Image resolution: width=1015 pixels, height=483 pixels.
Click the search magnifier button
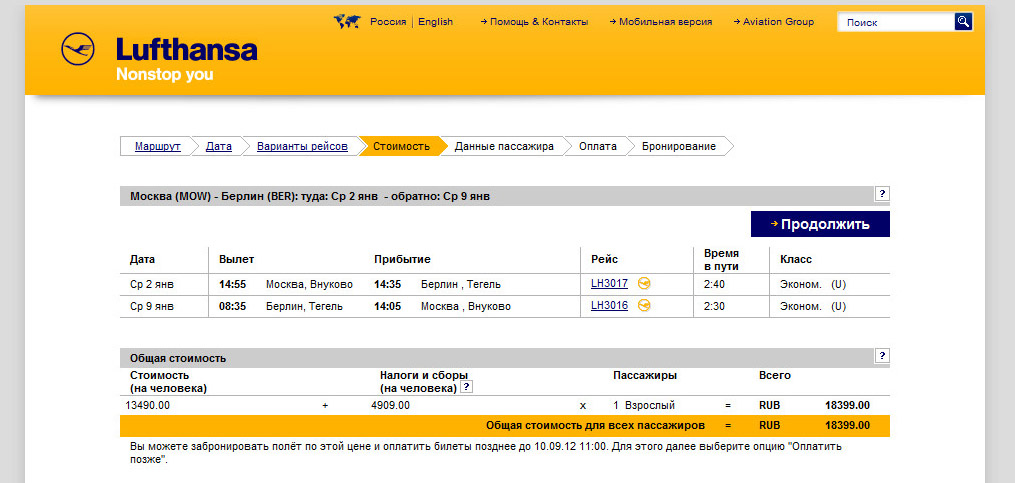coord(963,22)
